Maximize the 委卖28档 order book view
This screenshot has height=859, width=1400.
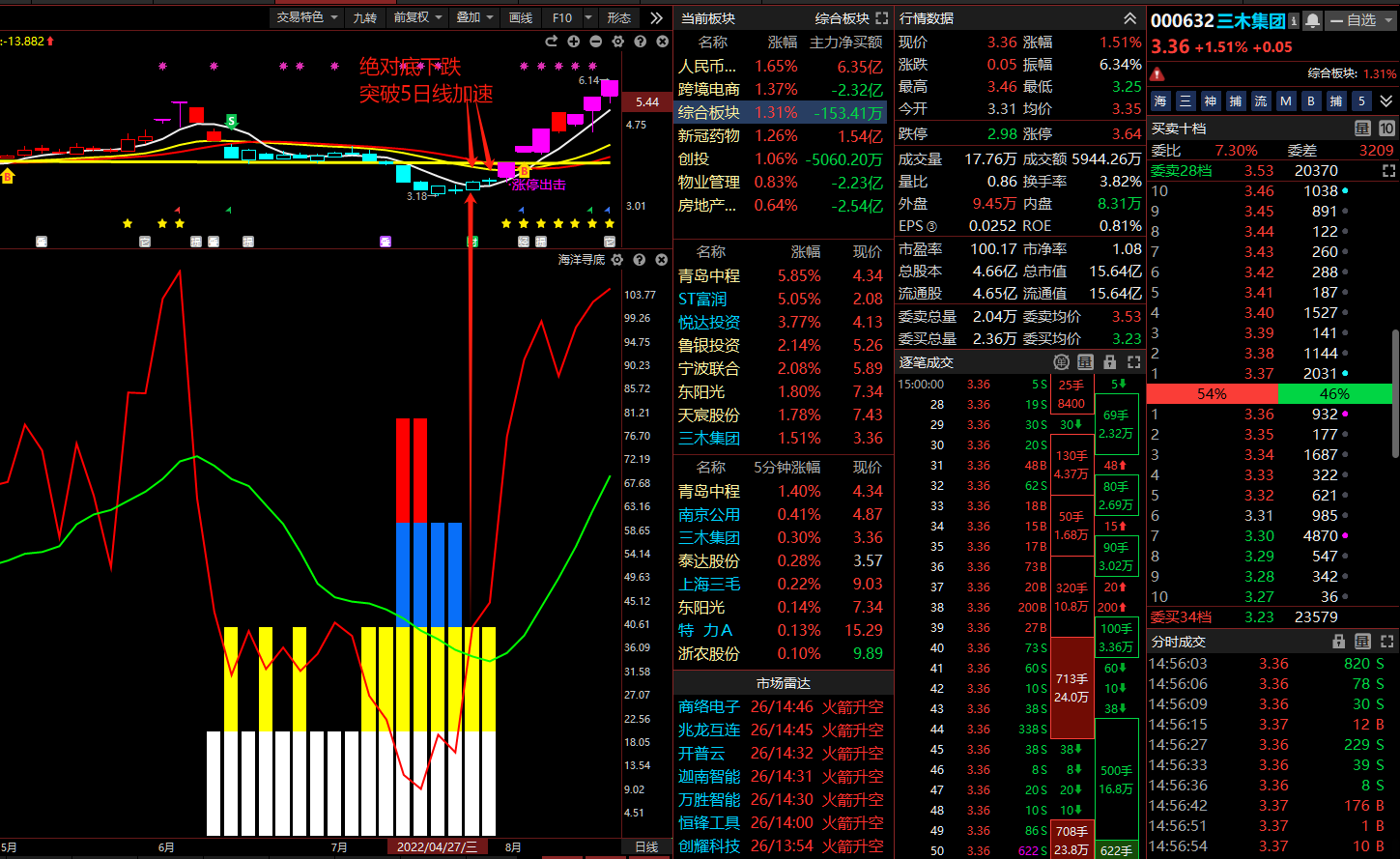1389,171
